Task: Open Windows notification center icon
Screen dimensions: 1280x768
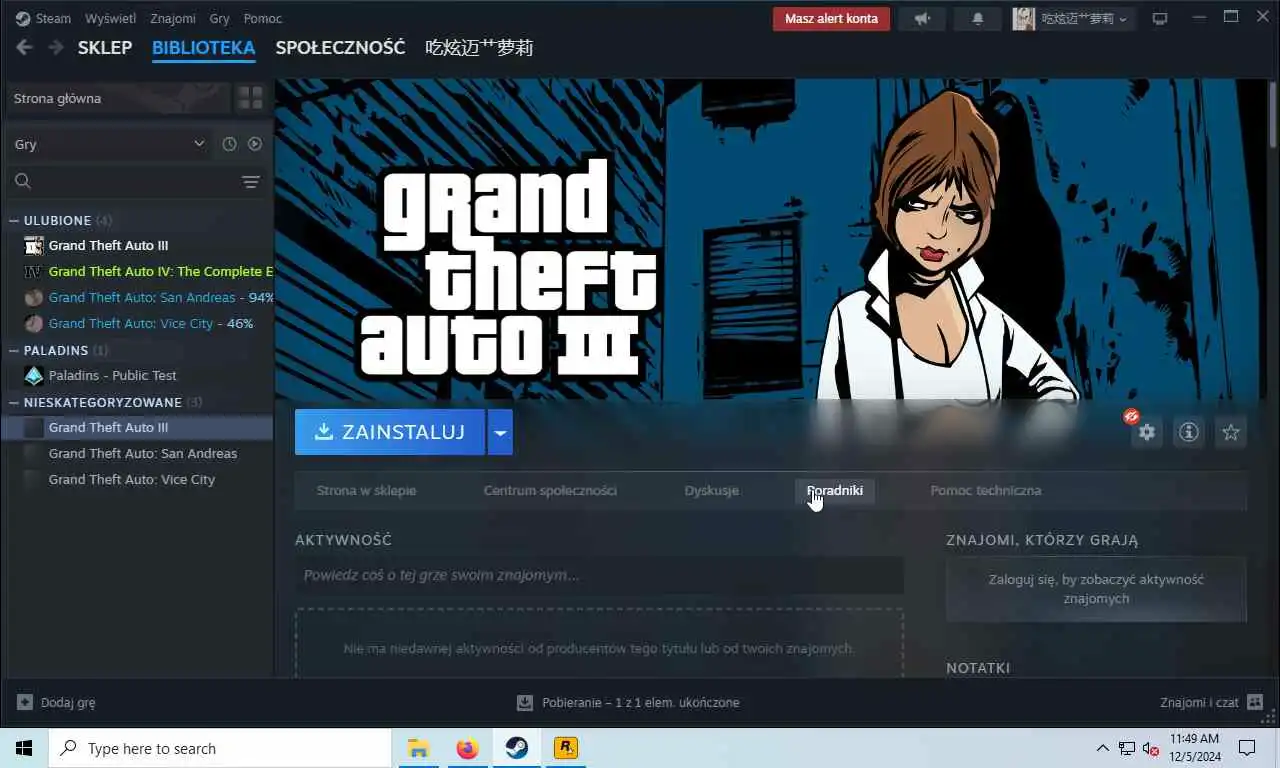Action: pos(1247,748)
